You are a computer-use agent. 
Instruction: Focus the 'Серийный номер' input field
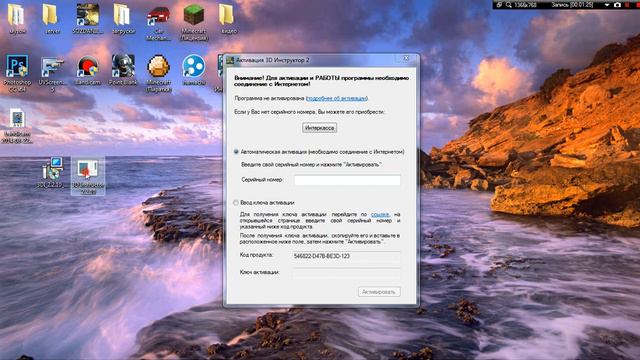(347, 180)
